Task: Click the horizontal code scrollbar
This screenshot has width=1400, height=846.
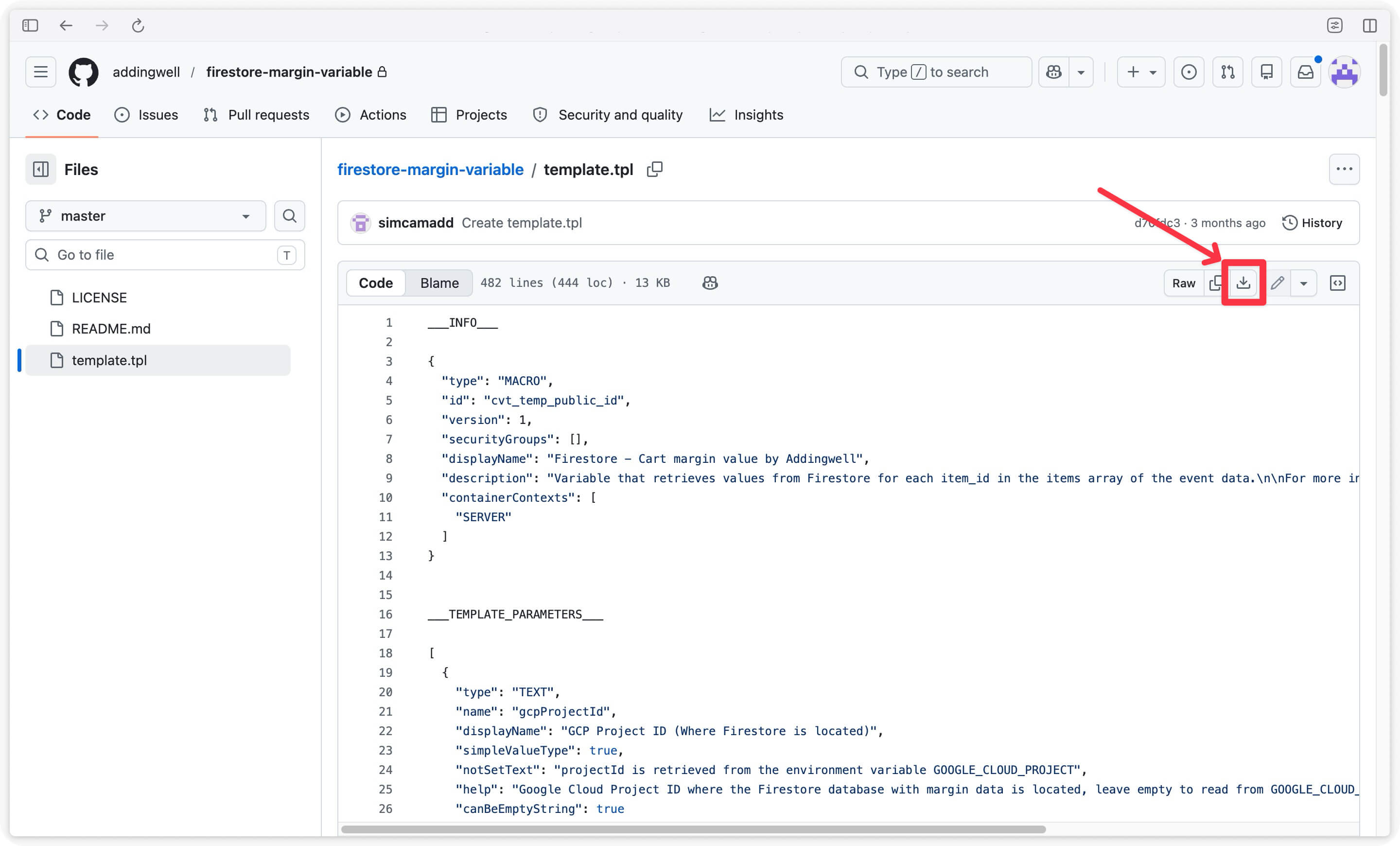Action: pyautogui.click(x=693, y=829)
